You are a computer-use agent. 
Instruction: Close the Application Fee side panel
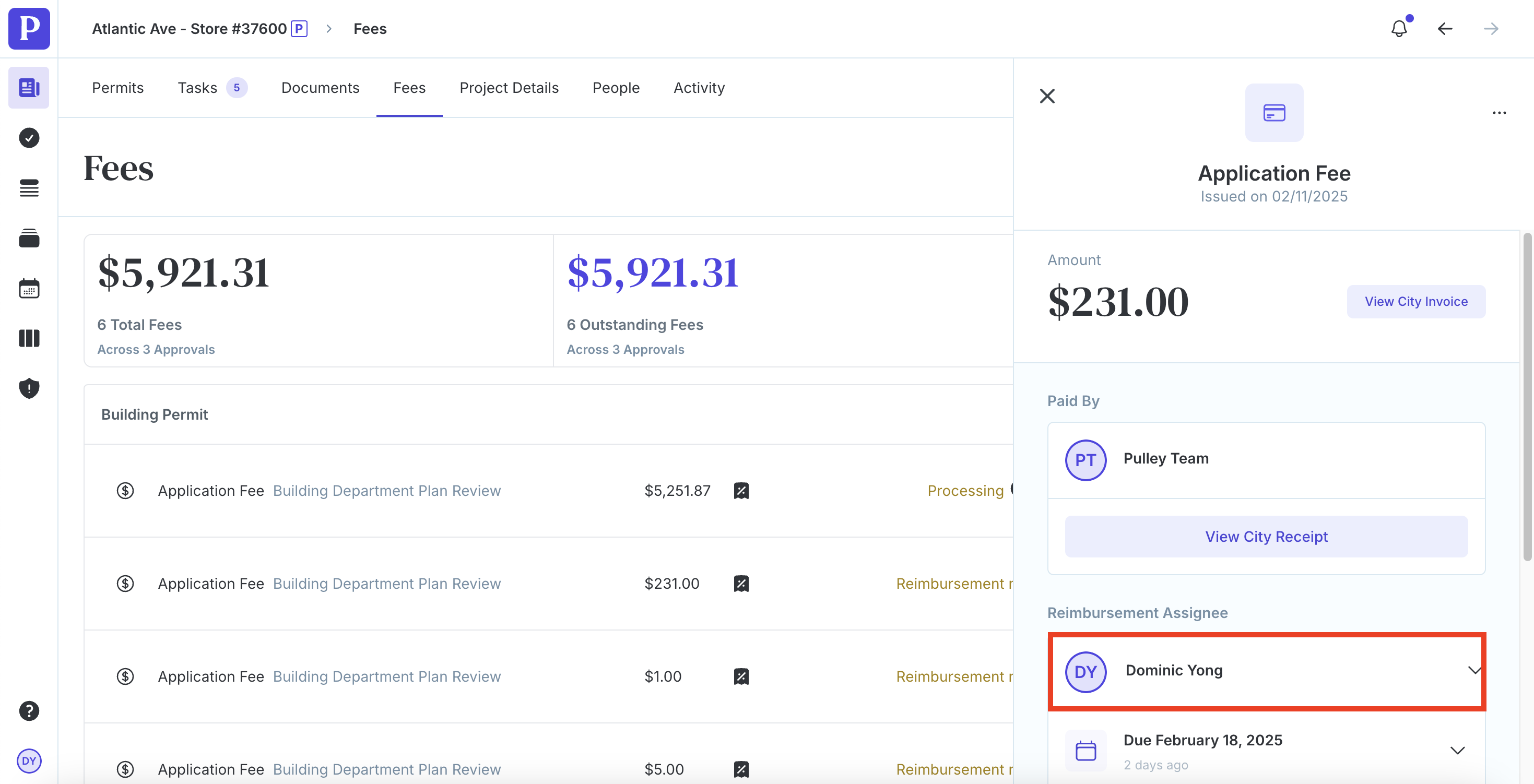coord(1047,96)
